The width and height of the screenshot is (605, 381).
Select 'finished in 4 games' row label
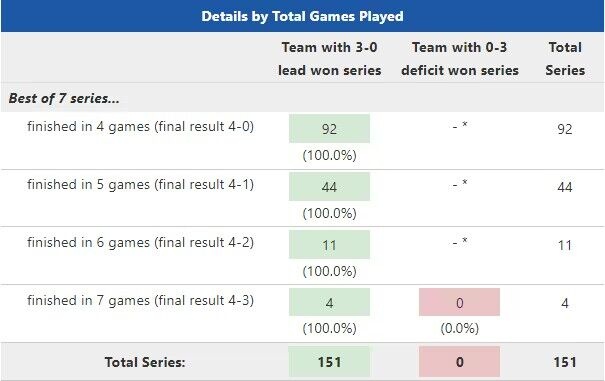pyautogui.click(x=140, y=126)
